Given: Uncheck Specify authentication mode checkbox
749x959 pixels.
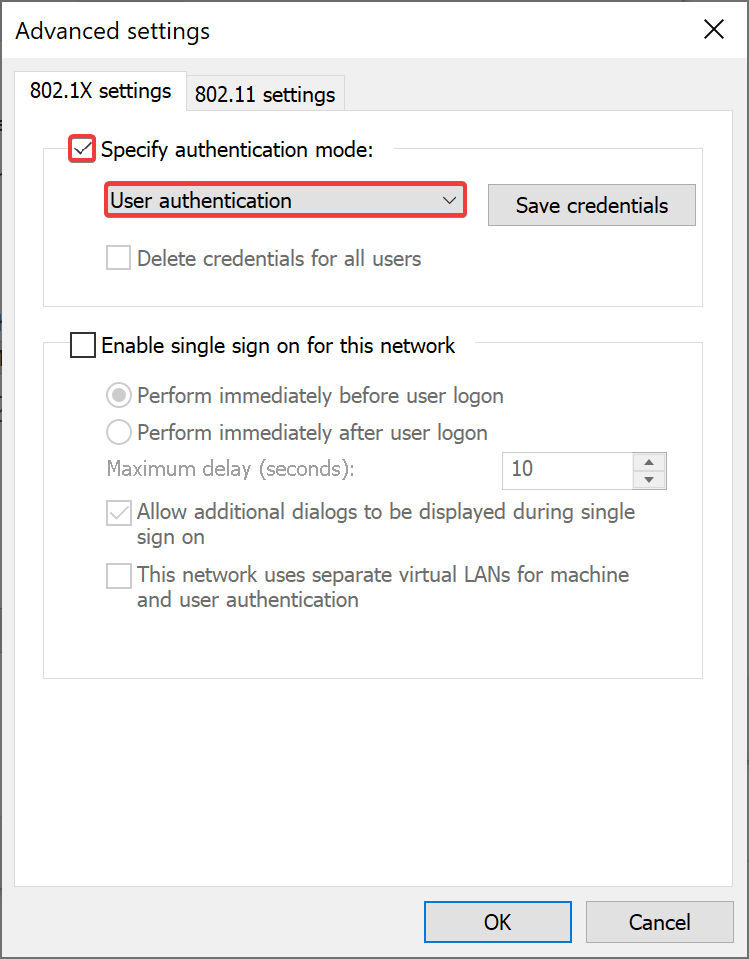Looking at the screenshot, I should click(82, 149).
